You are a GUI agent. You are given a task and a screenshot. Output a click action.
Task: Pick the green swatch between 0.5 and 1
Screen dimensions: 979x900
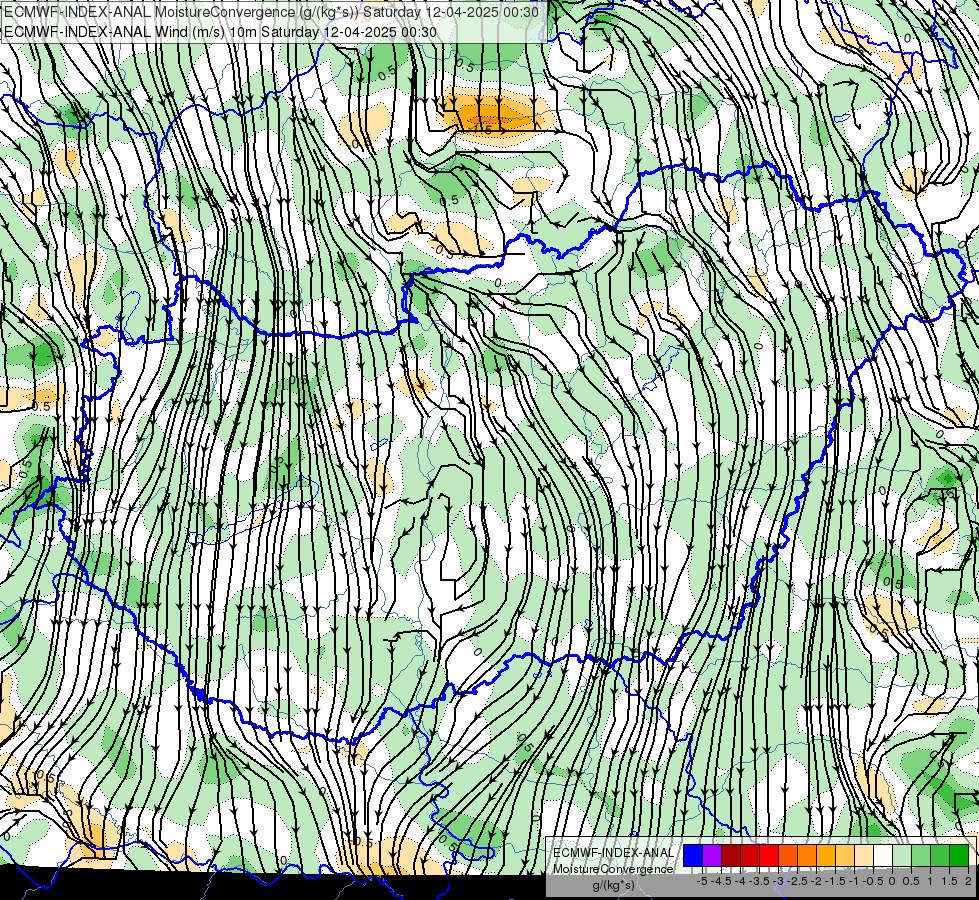point(920,856)
